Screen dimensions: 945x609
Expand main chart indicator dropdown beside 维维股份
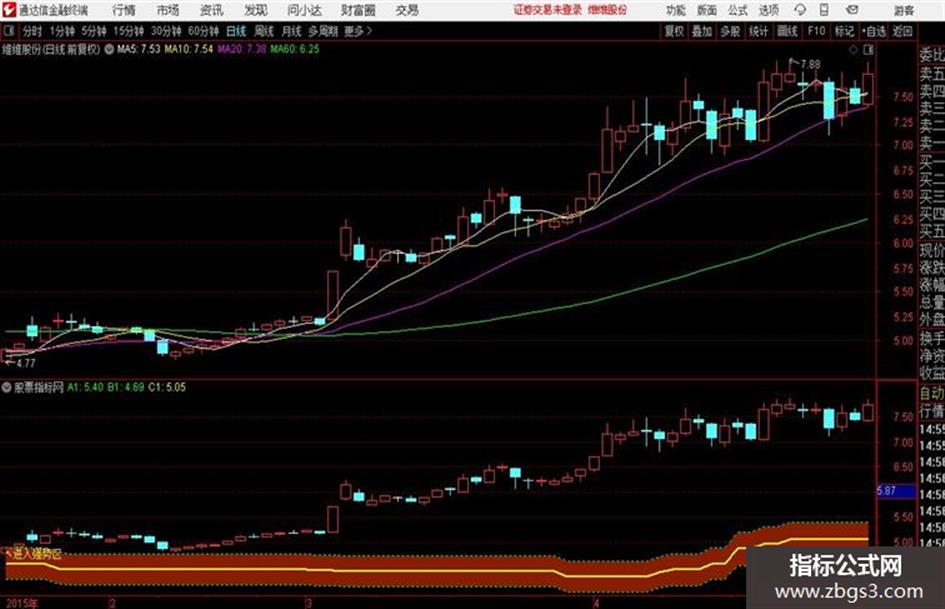(109, 49)
